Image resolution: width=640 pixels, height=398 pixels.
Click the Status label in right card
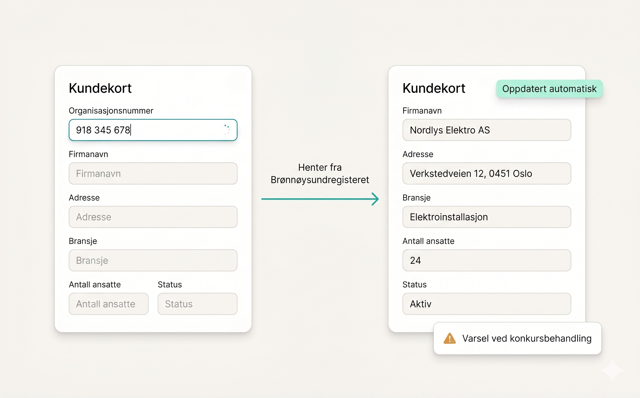[414, 285]
